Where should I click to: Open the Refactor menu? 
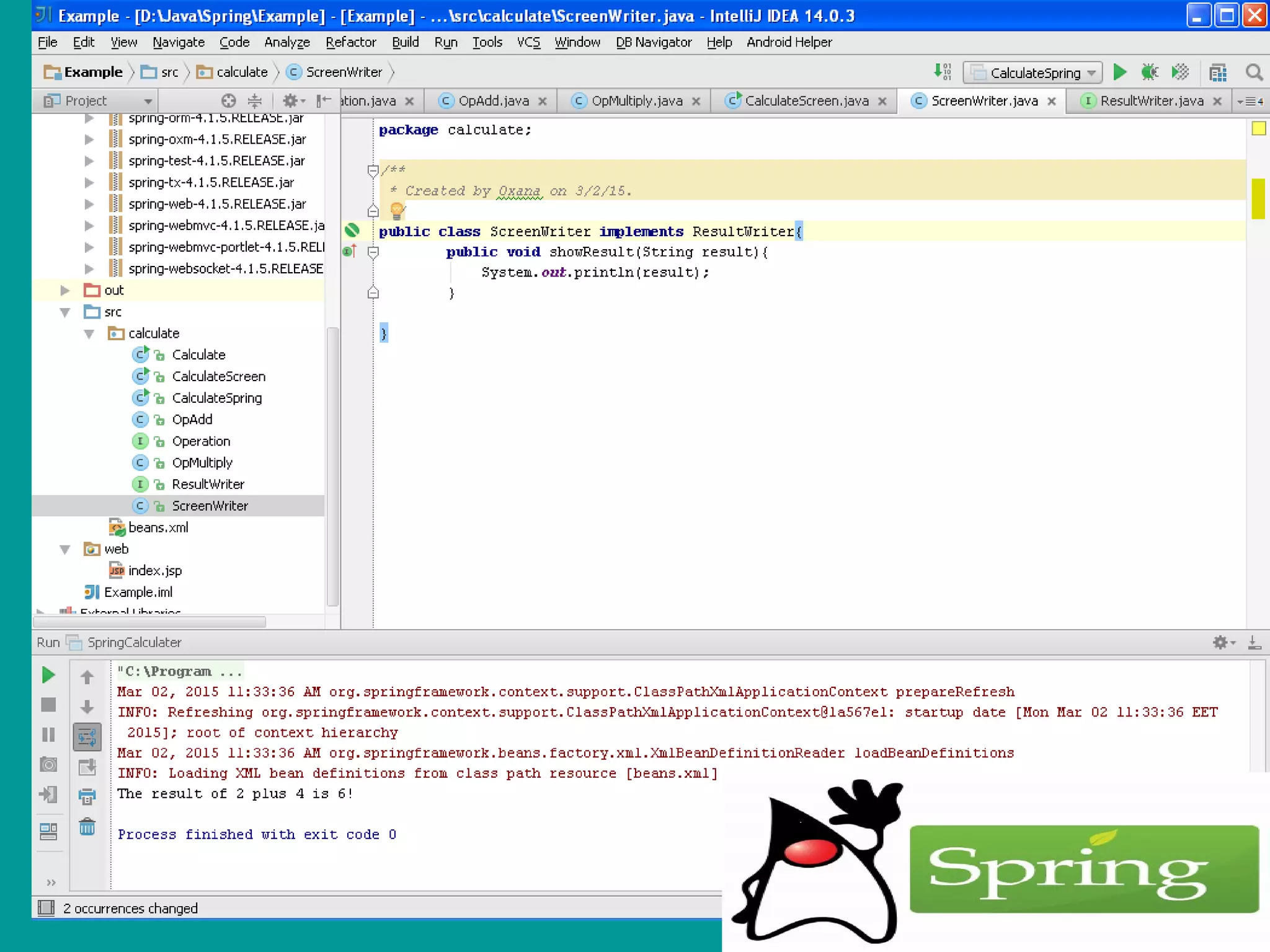point(350,42)
